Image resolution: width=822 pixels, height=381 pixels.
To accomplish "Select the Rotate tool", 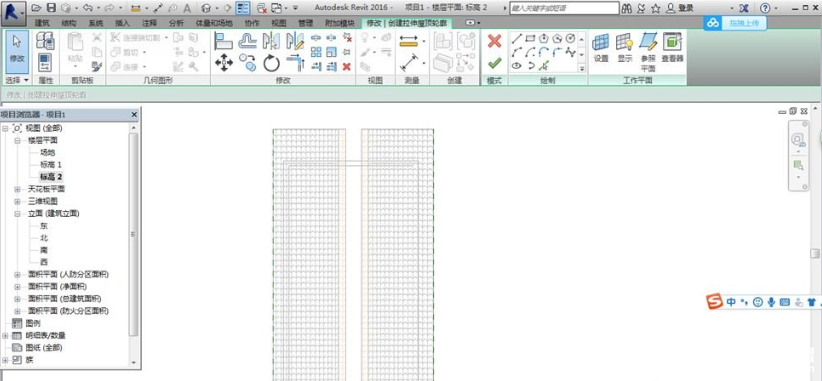I will (272, 63).
